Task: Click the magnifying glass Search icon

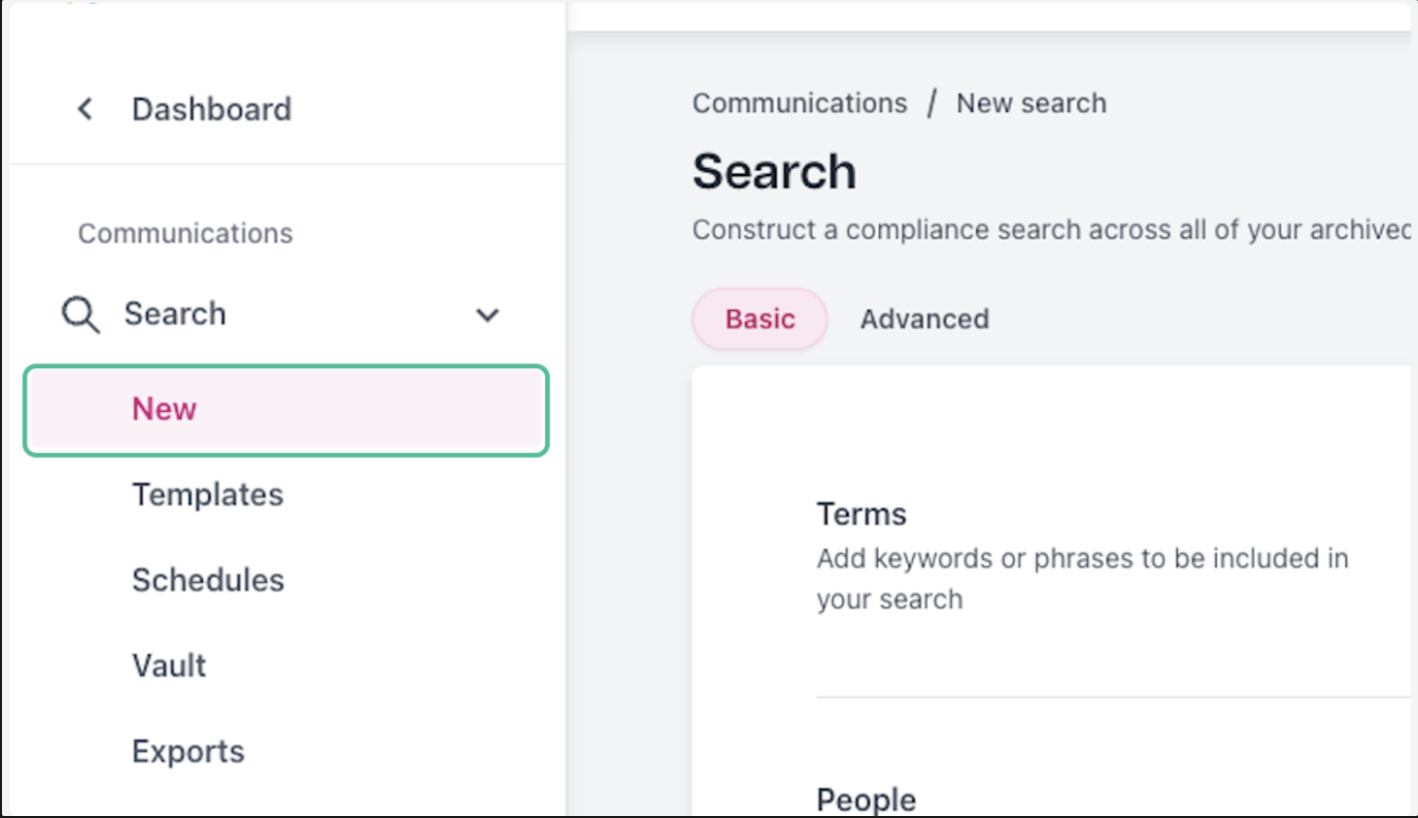Action: click(80, 315)
